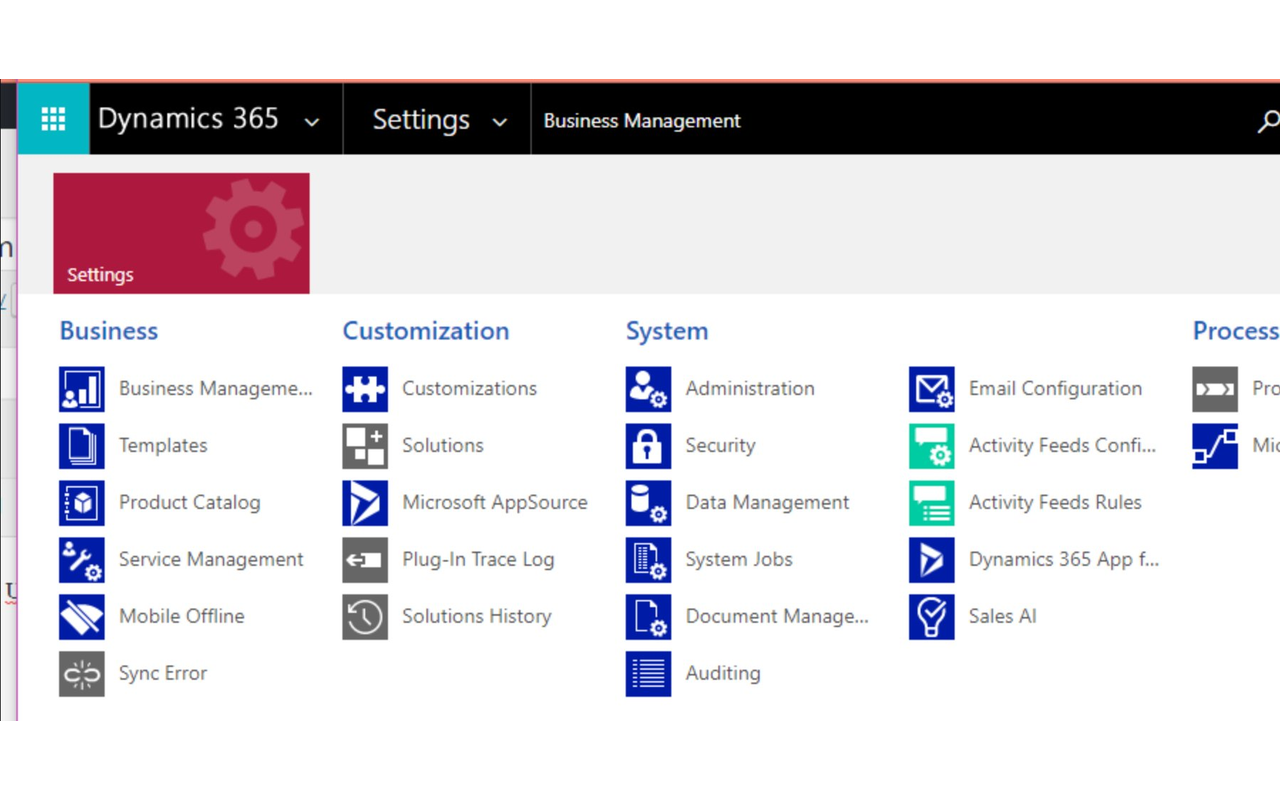Open the Dynamics 365 App f... link text
Viewport: 1280px width, 800px height.
click(1064, 560)
